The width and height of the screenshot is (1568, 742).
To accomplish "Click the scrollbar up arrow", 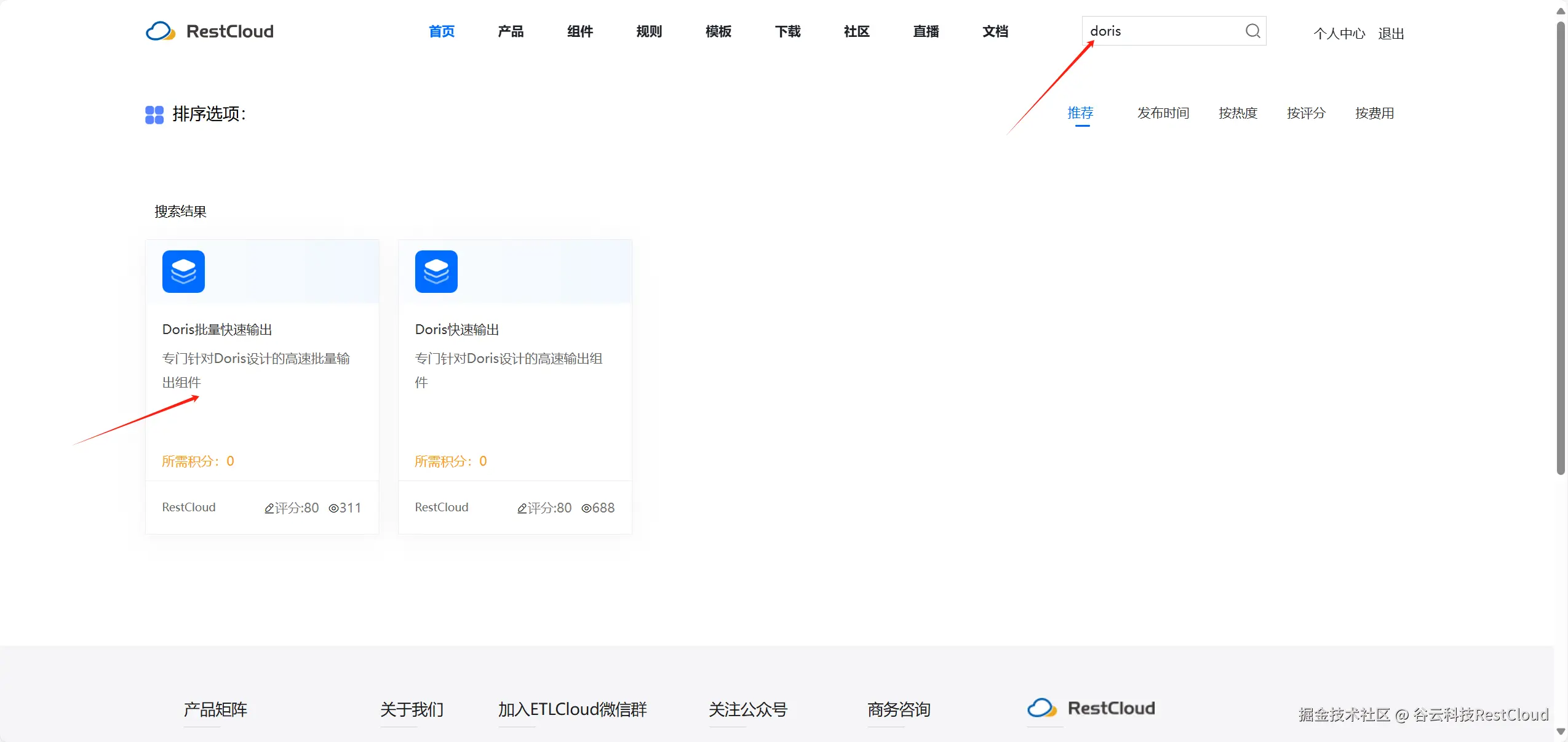I will pos(1561,11).
